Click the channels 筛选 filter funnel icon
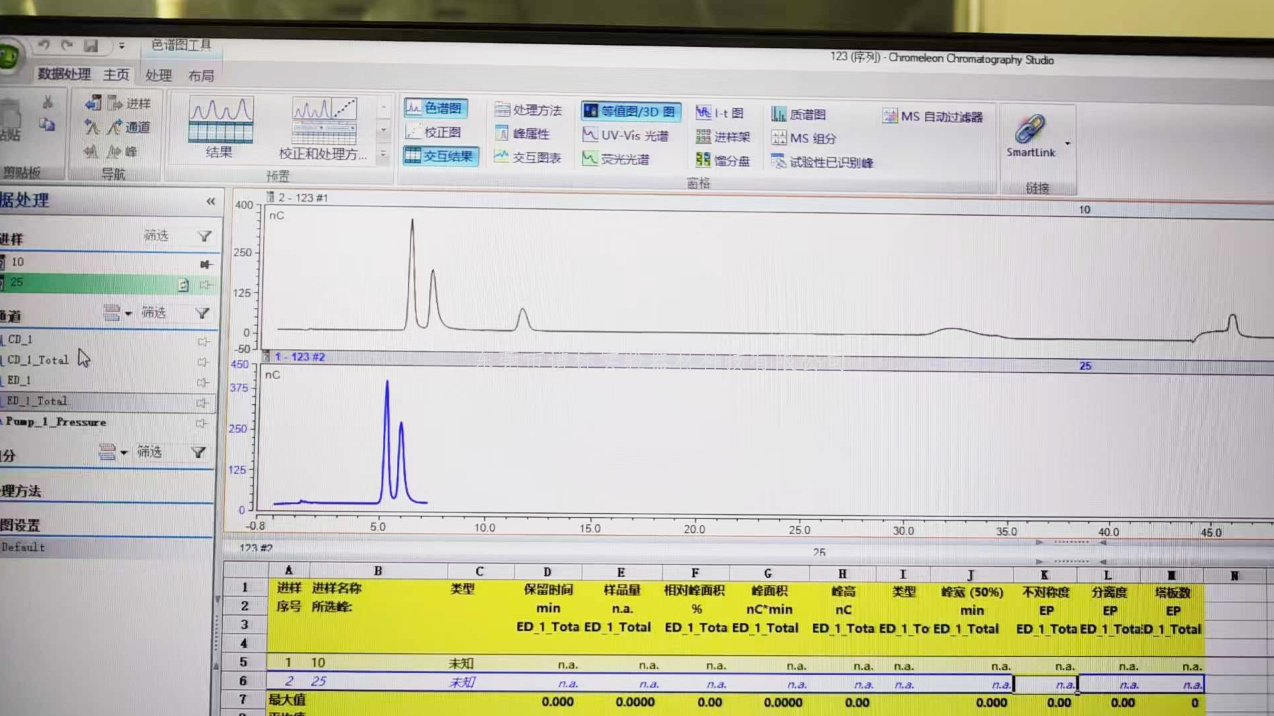This screenshot has height=716, width=1274. tap(202, 313)
